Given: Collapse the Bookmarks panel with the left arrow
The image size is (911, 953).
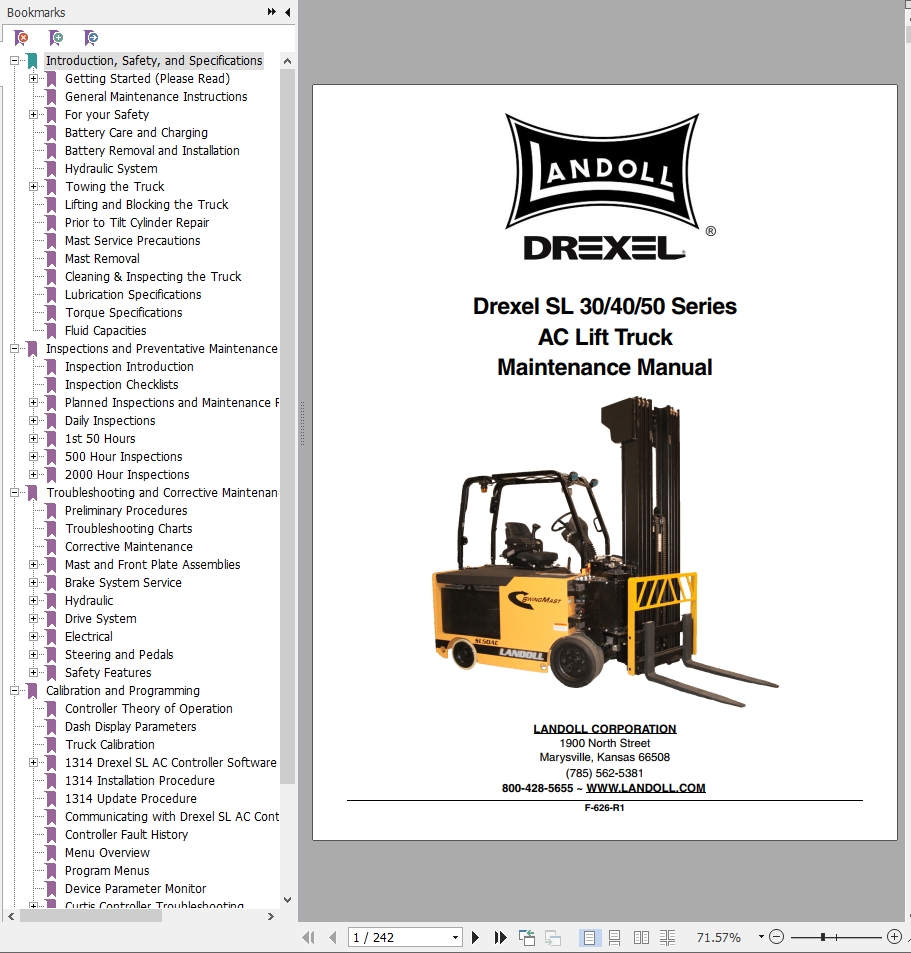Looking at the screenshot, I should pos(287,12).
